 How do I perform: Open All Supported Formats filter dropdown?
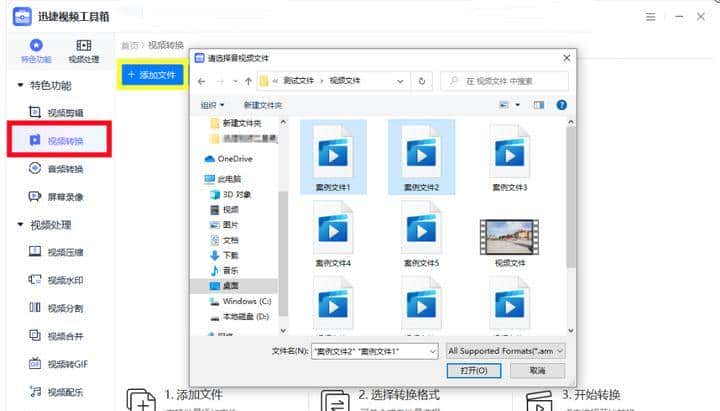tap(506, 351)
